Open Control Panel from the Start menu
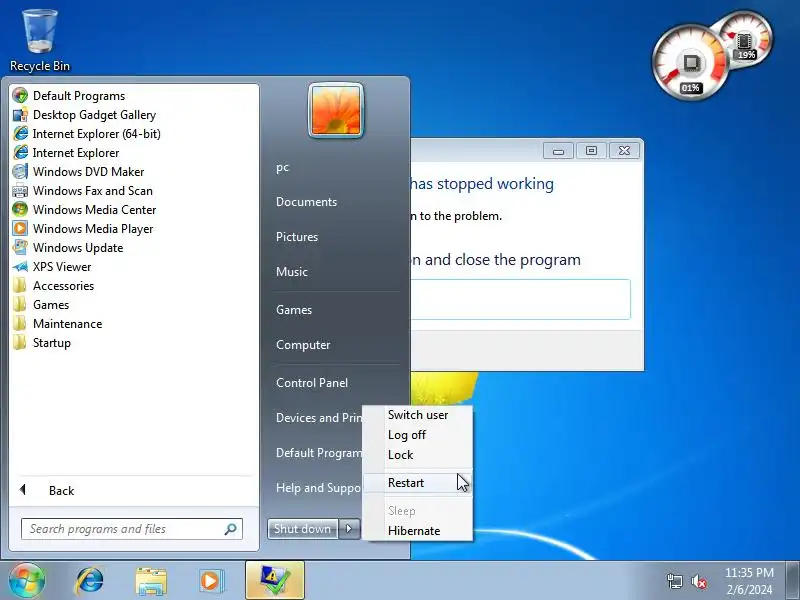The height and width of the screenshot is (600, 800). (312, 383)
